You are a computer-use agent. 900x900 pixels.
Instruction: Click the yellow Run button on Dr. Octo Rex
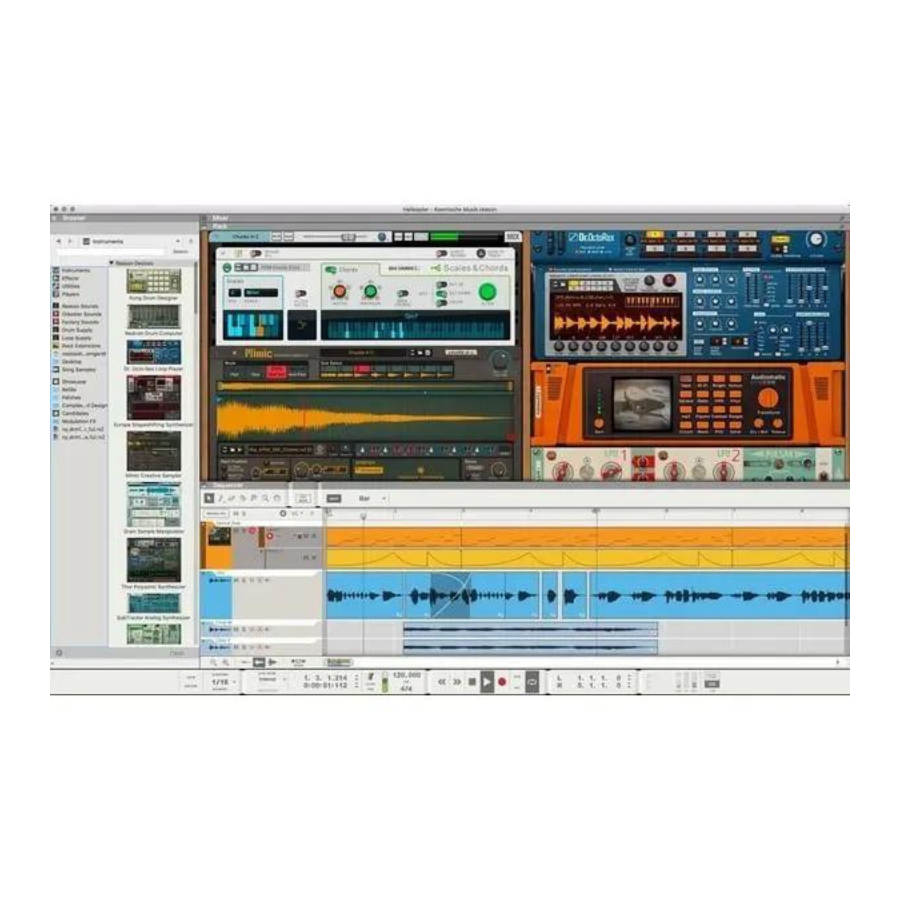(779, 240)
